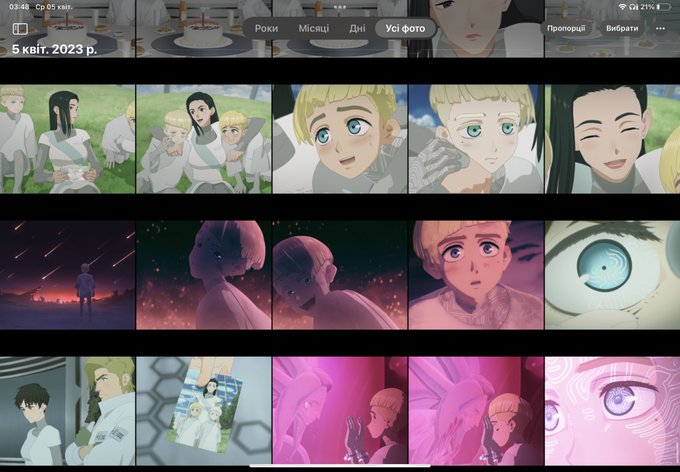Open photo of figure watching meteor shower

[67, 275]
